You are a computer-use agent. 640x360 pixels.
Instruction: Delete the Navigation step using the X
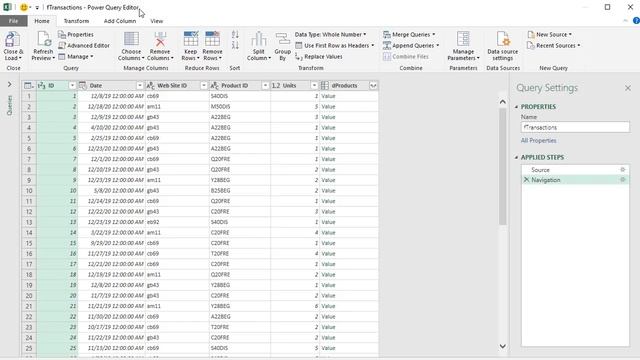526,180
